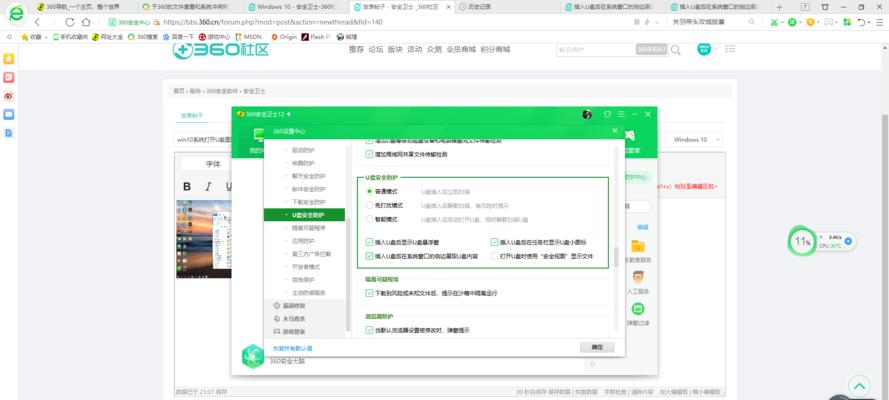Toggle 下载到风险或未知文件后 sandbox checkbox
Screen dimensions: 889x400
[x=370, y=293]
